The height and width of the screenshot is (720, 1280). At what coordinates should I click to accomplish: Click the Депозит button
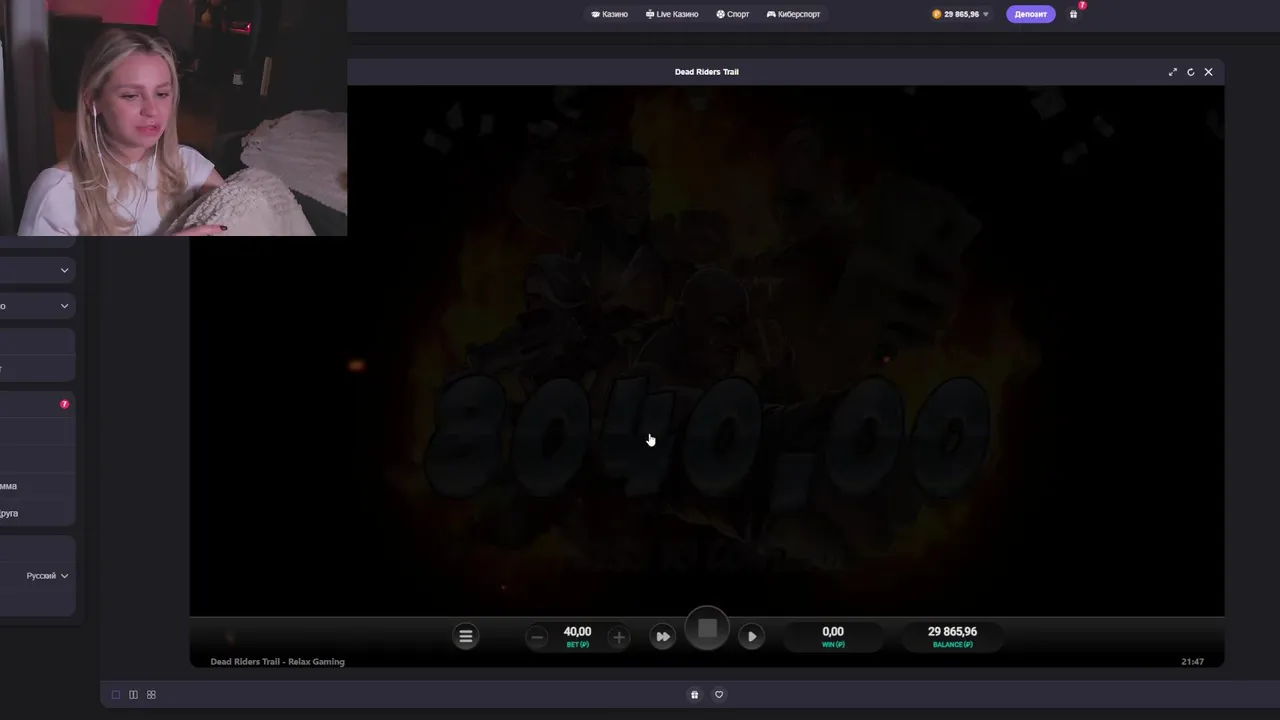pyautogui.click(x=1030, y=14)
